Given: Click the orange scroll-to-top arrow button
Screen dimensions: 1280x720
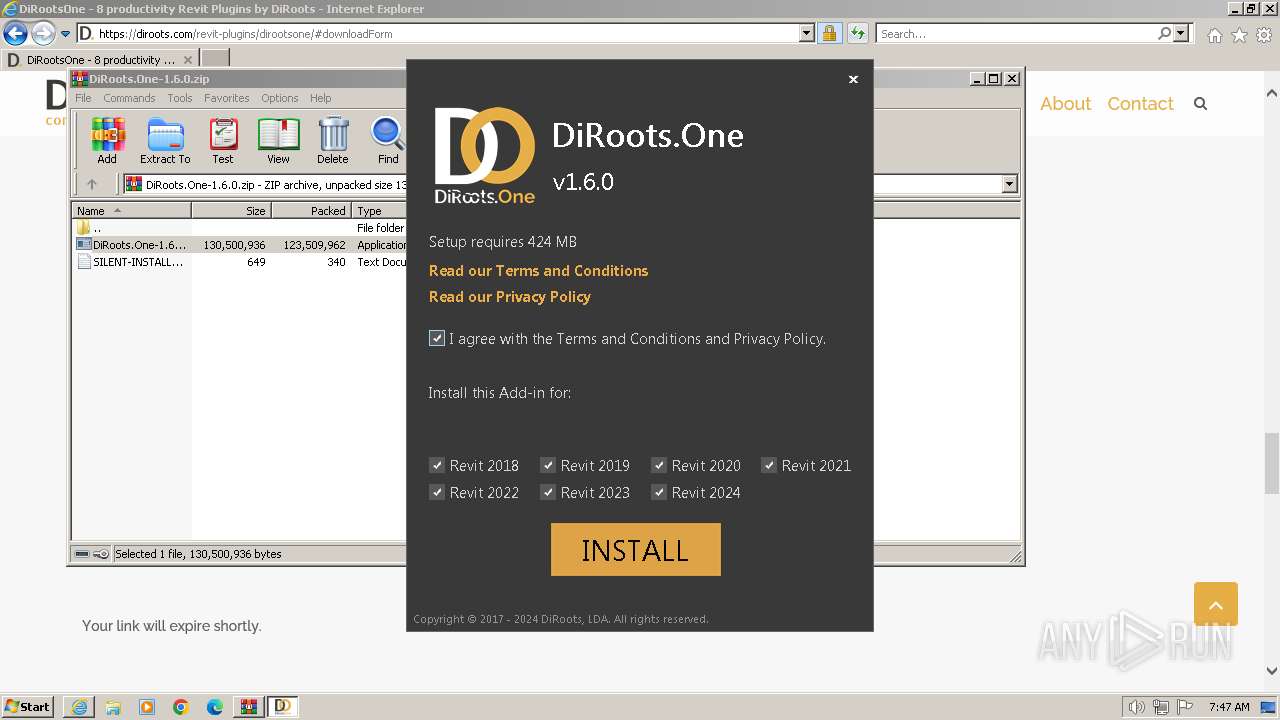Looking at the screenshot, I should (1216, 604).
